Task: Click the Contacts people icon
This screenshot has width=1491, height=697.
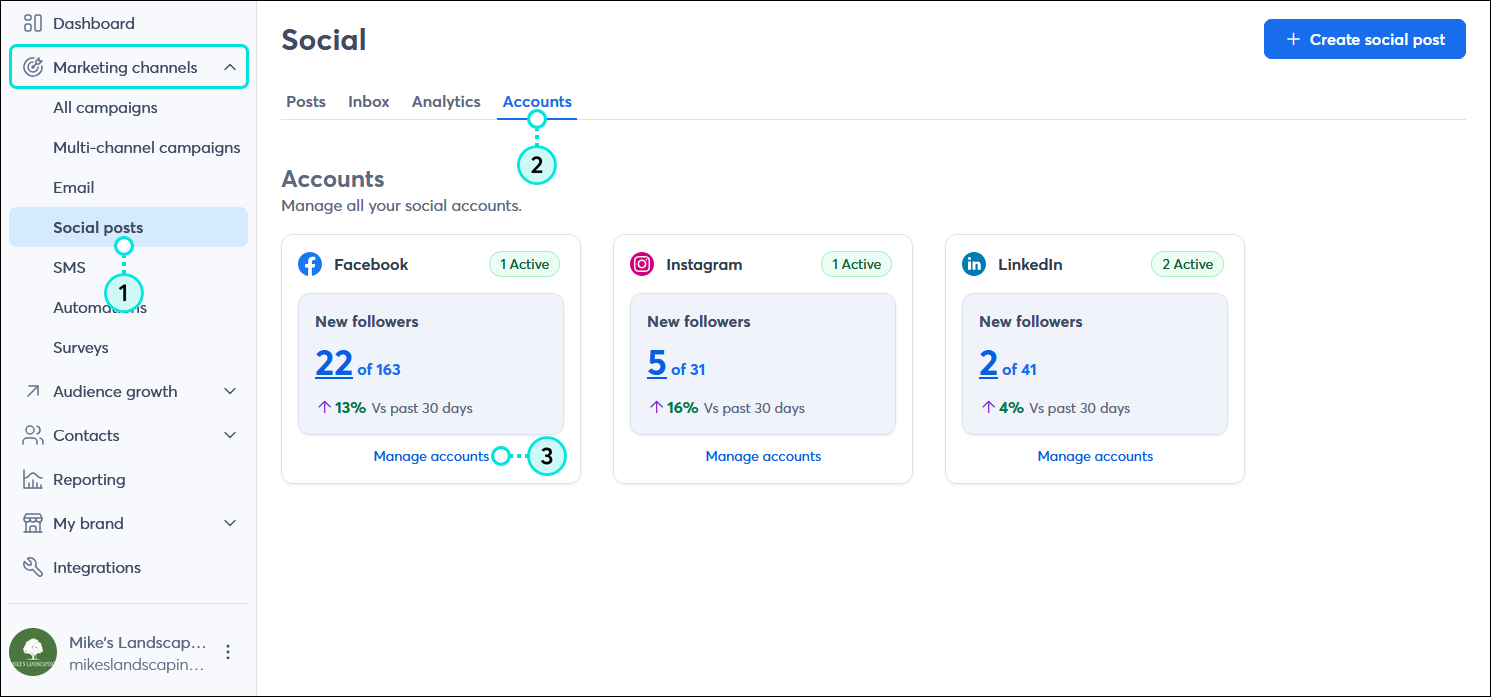Action: pos(33,435)
